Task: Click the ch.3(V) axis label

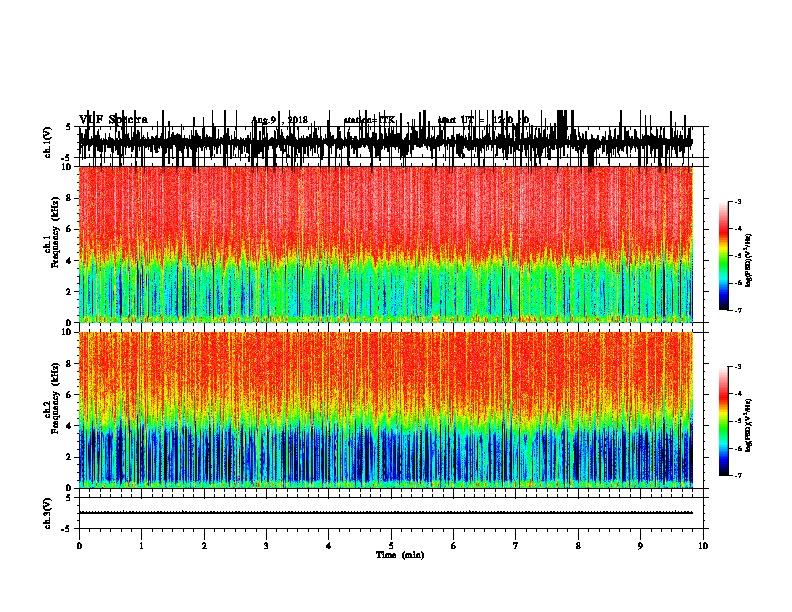Action: [x=48, y=513]
